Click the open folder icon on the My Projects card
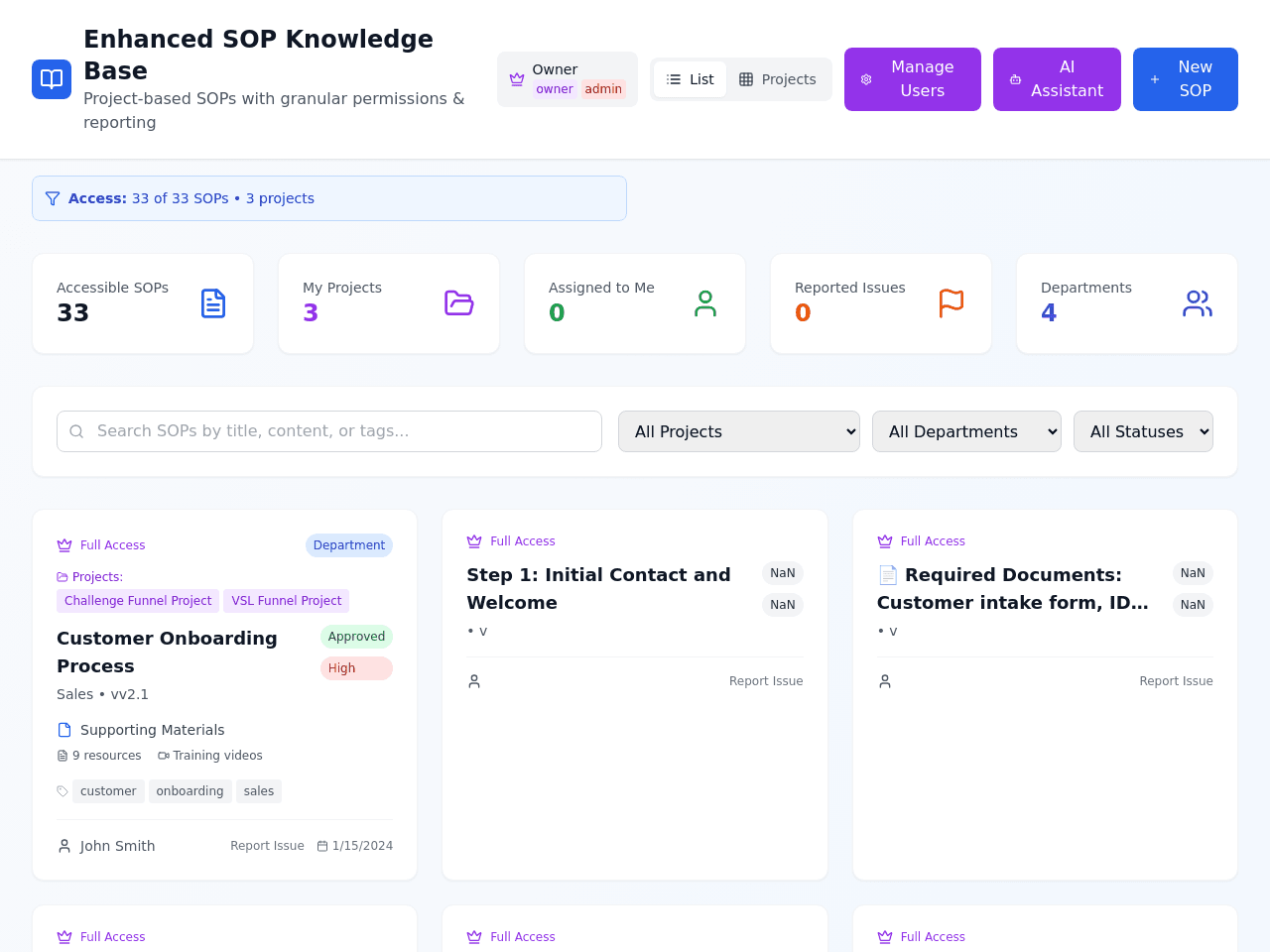The width and height of the screenshot is (1270, 952). pos(459,303)
